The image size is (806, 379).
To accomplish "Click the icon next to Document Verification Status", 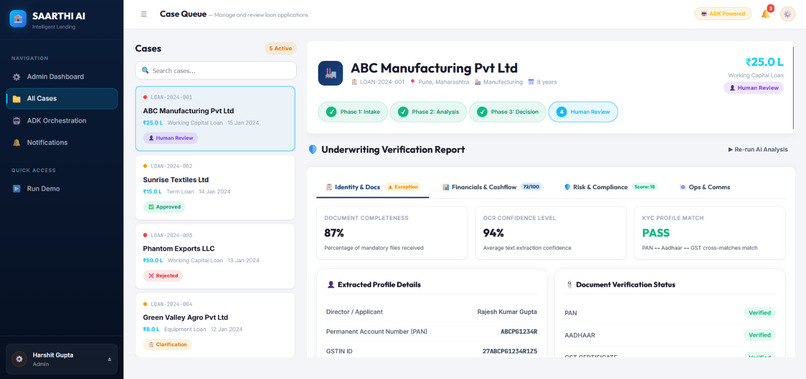I will point(569,284).
